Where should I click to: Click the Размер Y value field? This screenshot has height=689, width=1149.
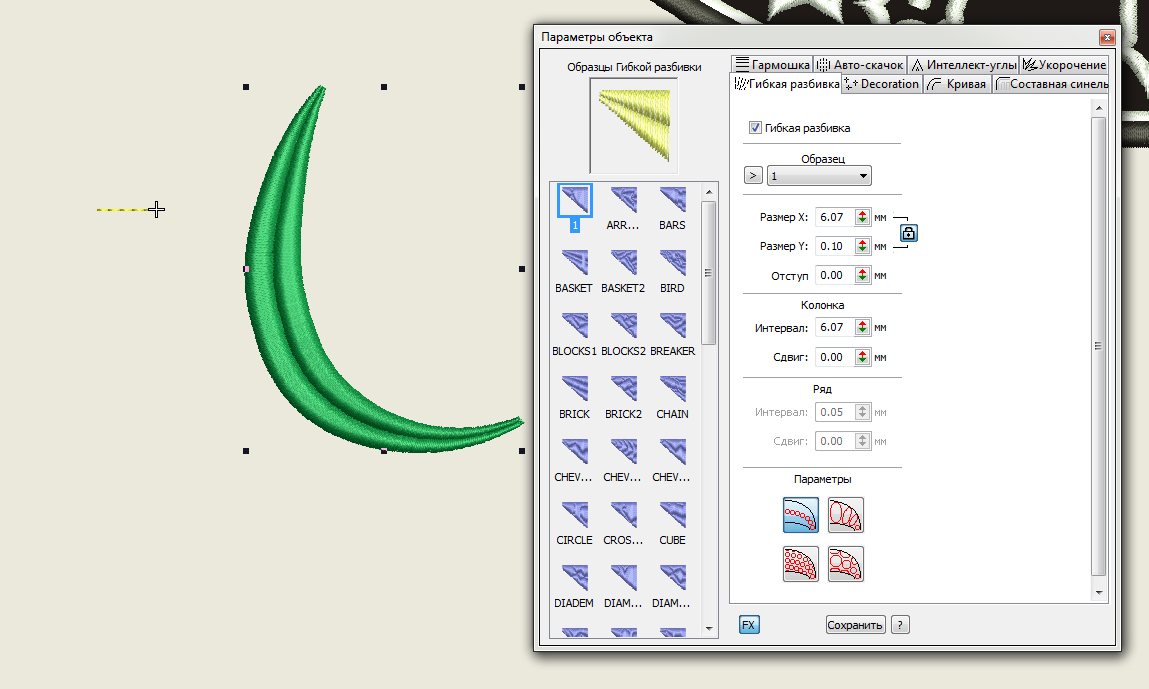[835, 246]
